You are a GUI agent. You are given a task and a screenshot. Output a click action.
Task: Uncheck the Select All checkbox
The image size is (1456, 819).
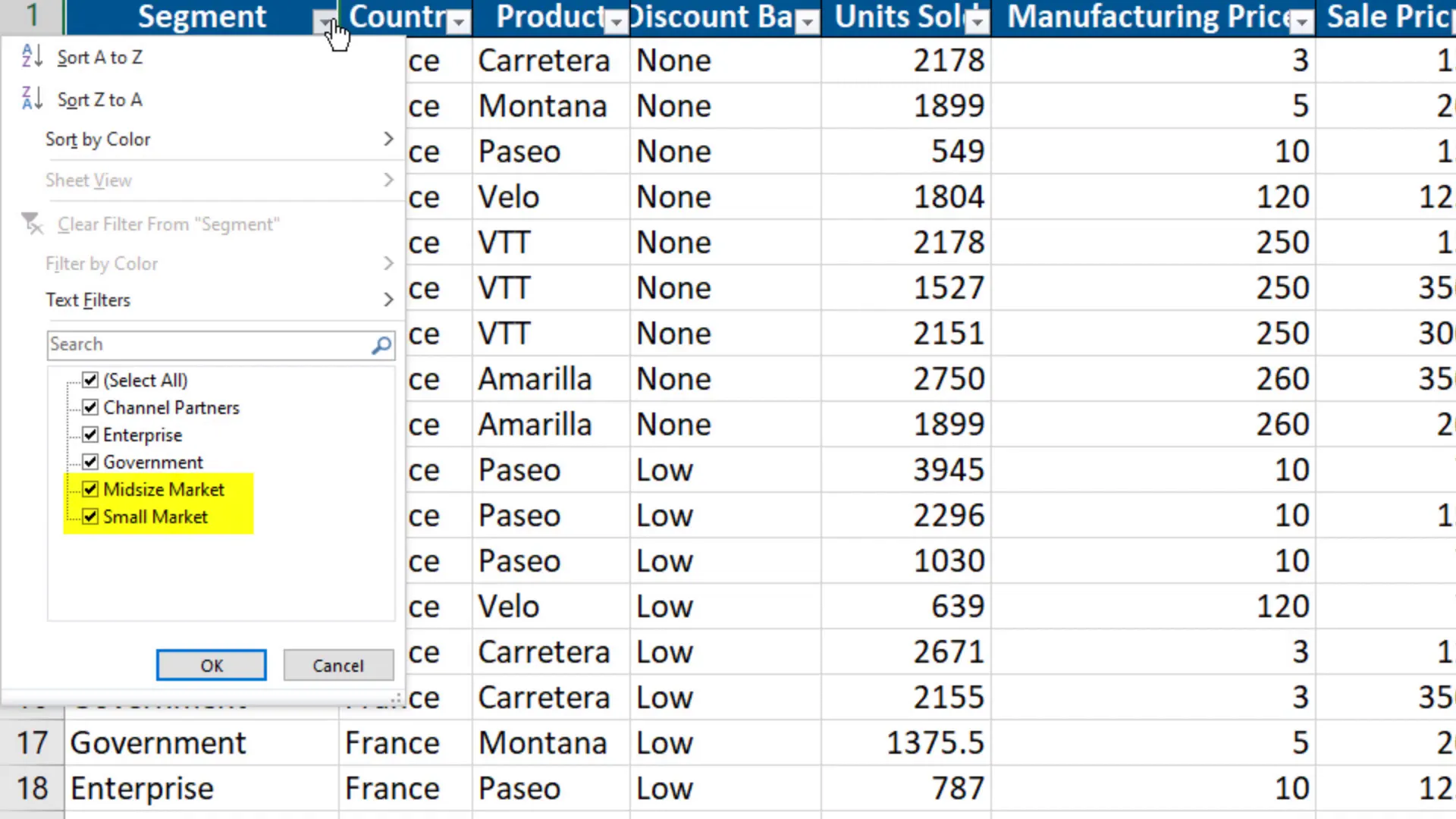click(x=90, y=380)
